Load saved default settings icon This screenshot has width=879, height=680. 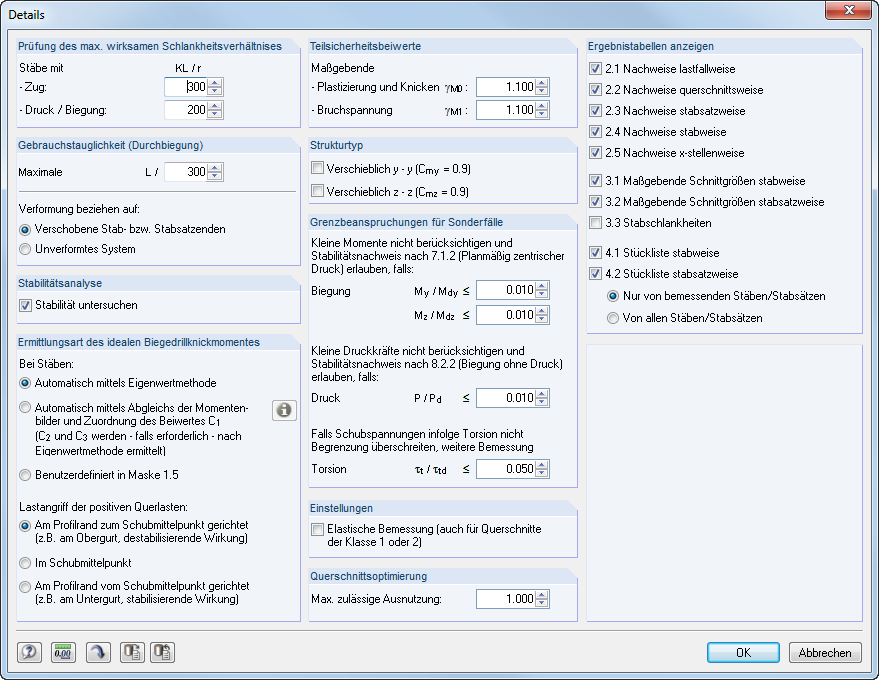pos(163,653)
